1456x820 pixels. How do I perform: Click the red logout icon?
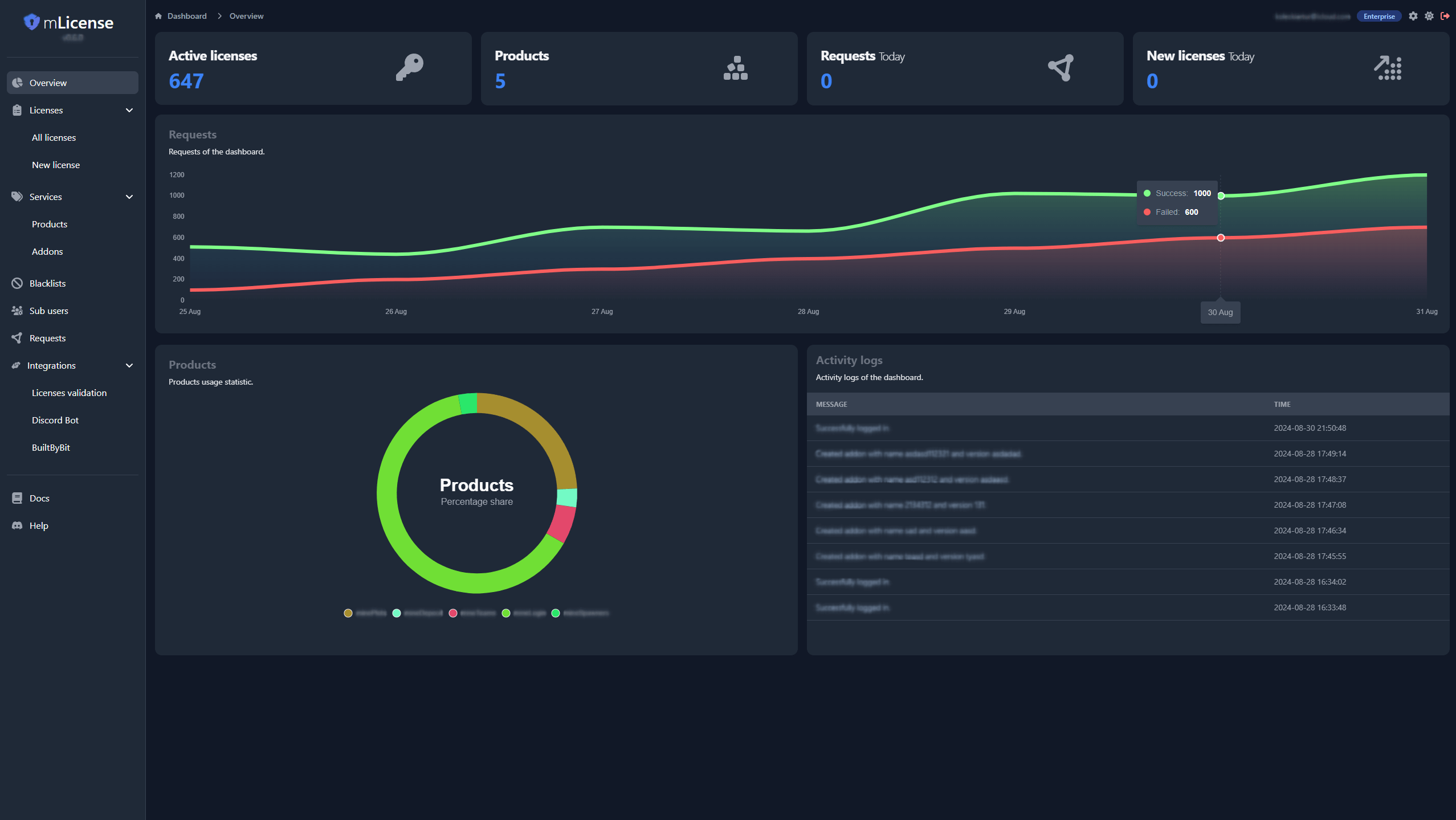tap(1445, 16)
